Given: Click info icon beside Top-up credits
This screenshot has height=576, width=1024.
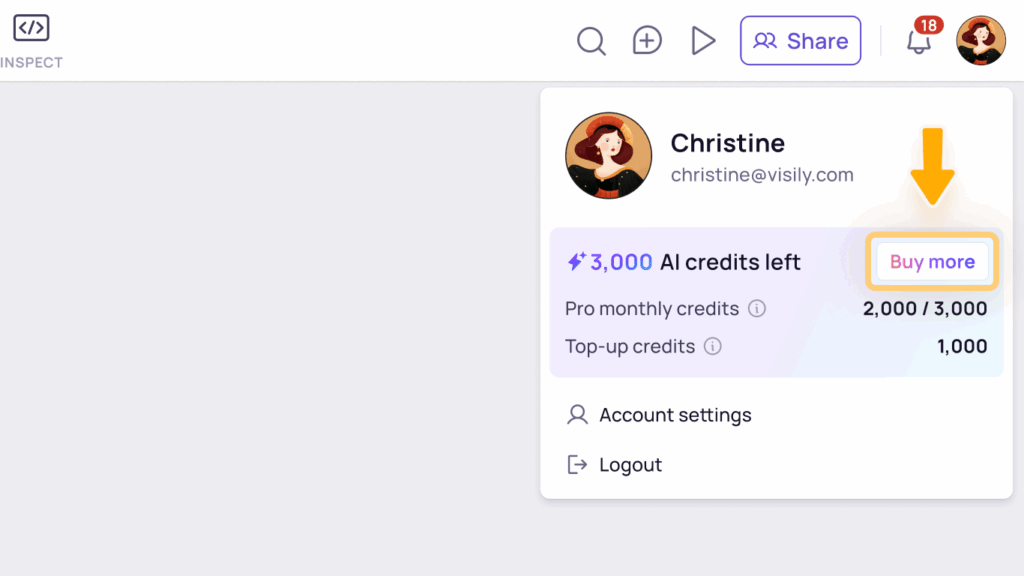Looking at the screenshot, I should (x=712, y=347).
